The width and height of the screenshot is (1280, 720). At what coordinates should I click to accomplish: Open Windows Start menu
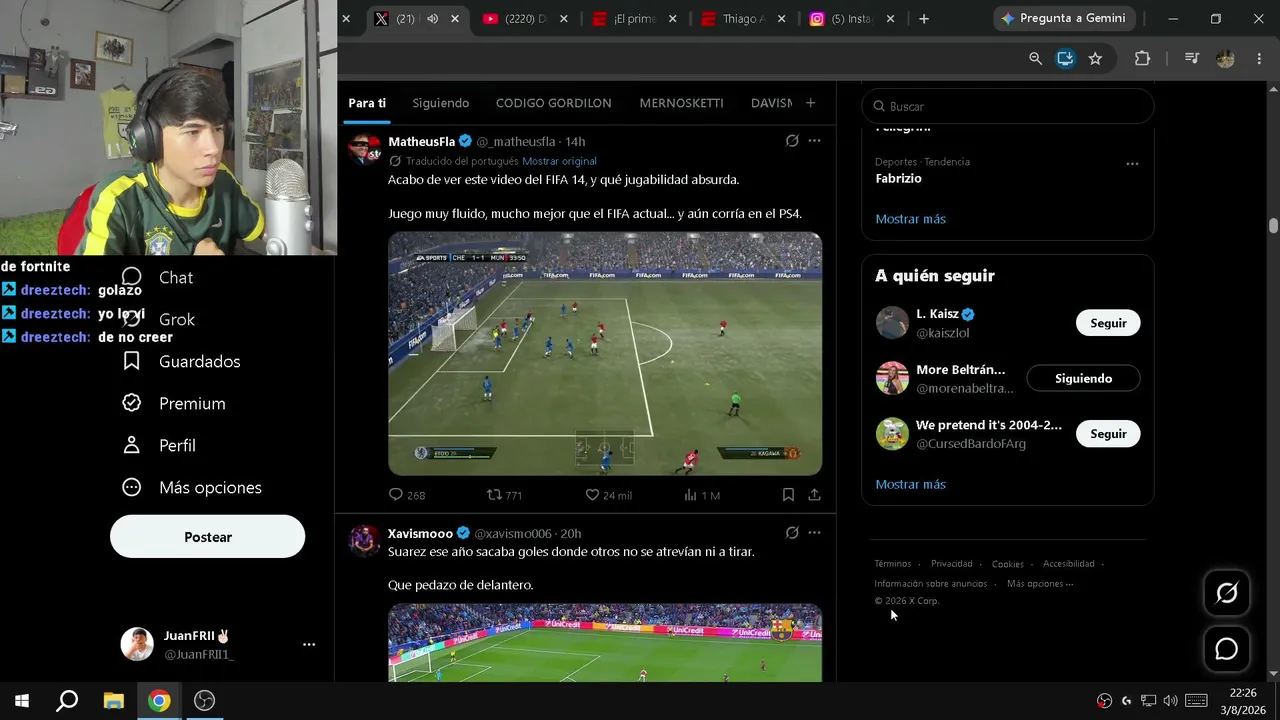[x=21, y=700]
